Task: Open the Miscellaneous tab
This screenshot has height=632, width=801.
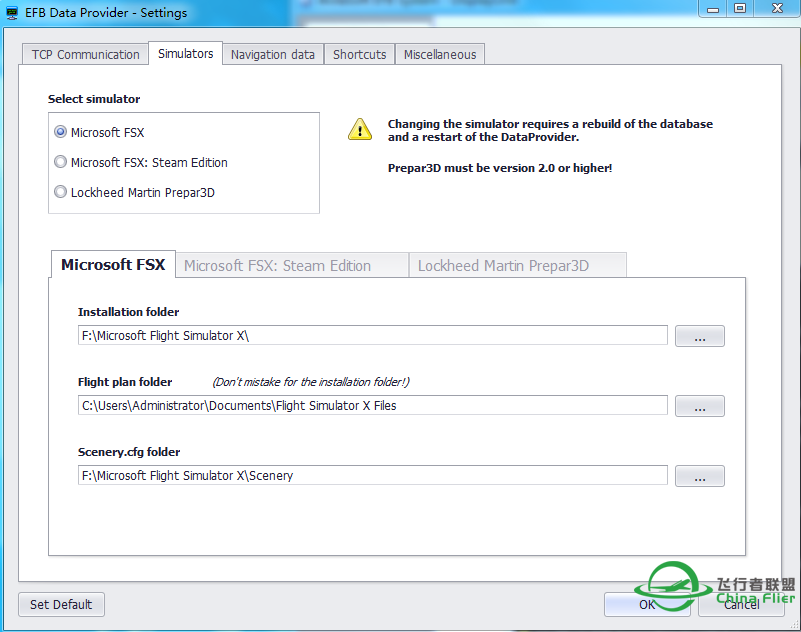Action: tap(440, 54)
